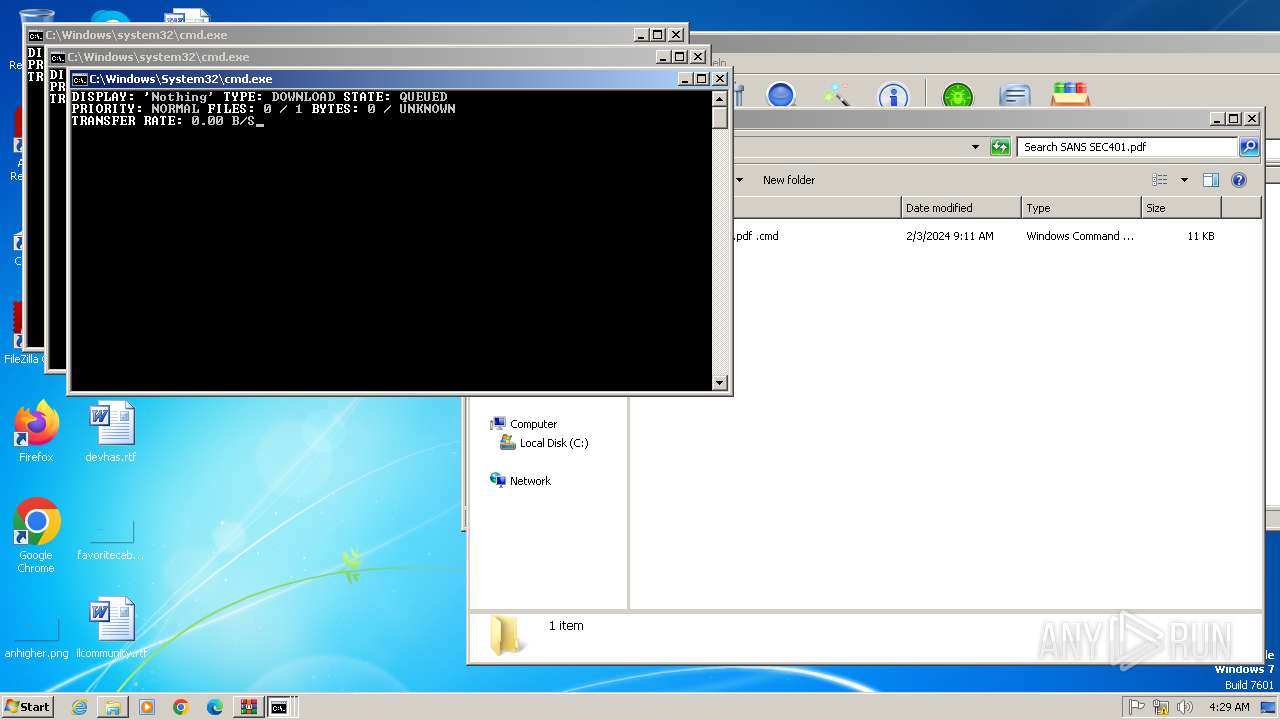Click the front cmd.exe scrollbar up arrow
The image size is (1280, 720).
click(x=719, y=98)
